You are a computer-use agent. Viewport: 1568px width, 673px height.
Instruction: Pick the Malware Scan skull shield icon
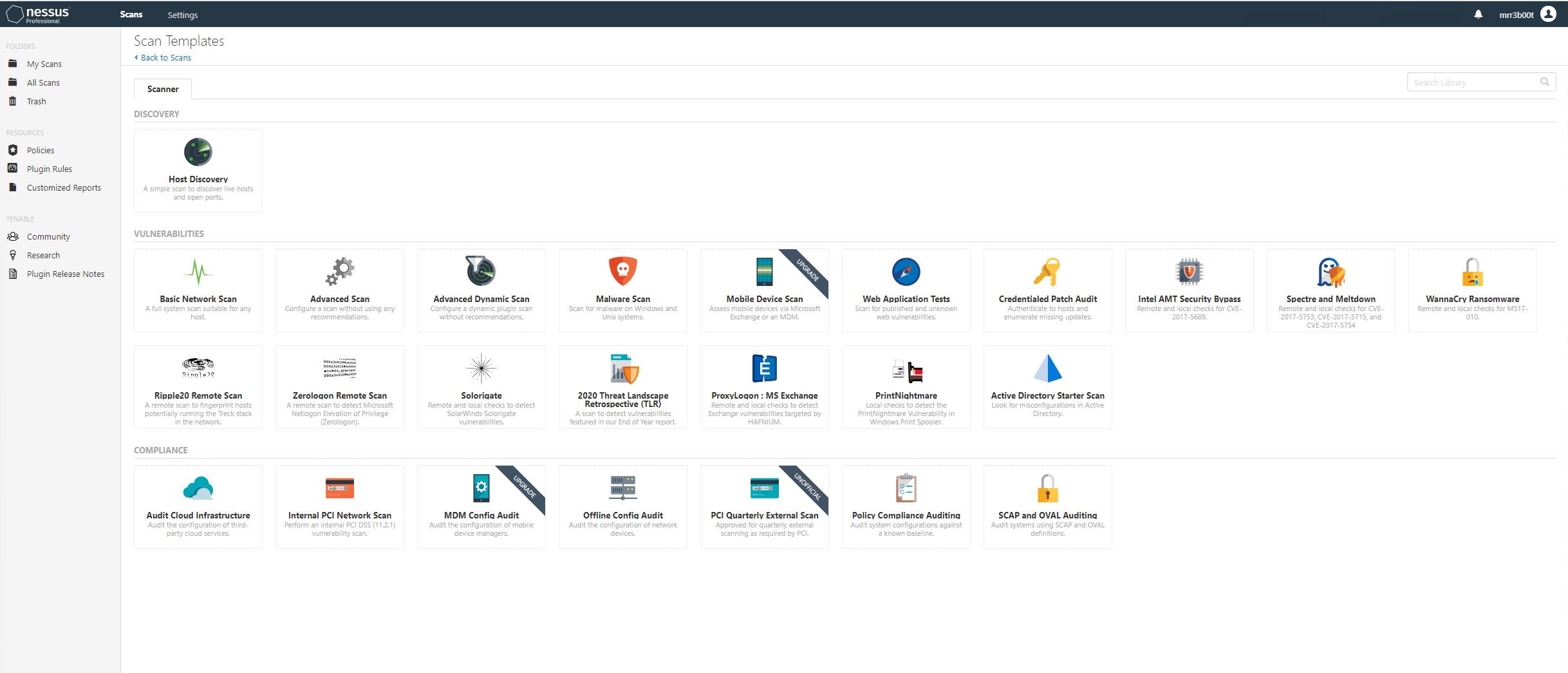pyautogui.click(x=623, y=271)
